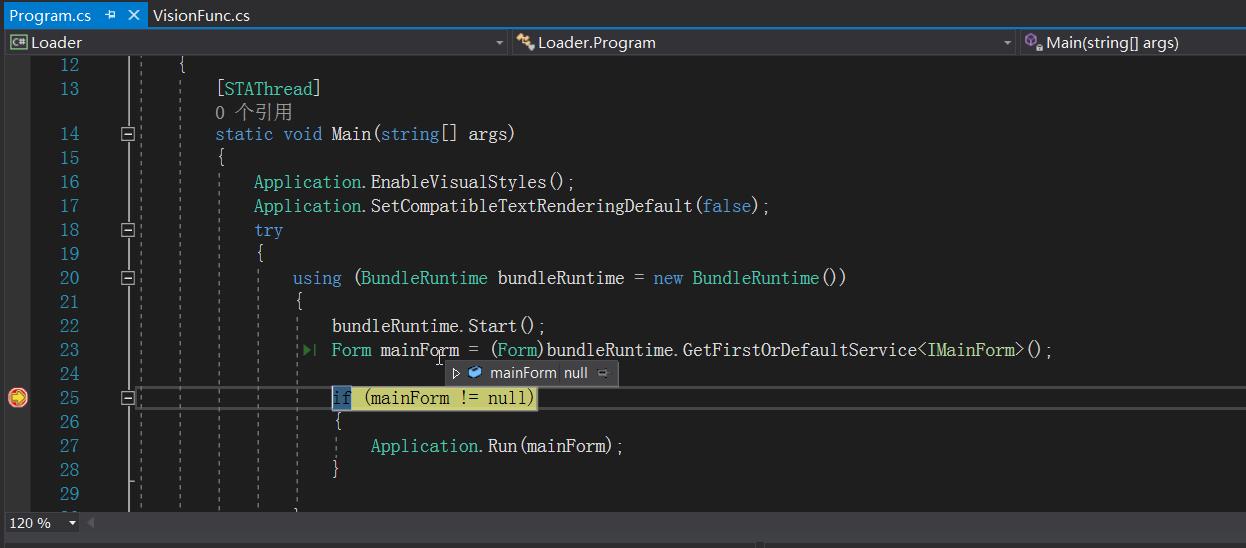Viewport: 1246px width, 548px height.
Task: Click line number 21 in the gutter
Action: click(69, 302)
